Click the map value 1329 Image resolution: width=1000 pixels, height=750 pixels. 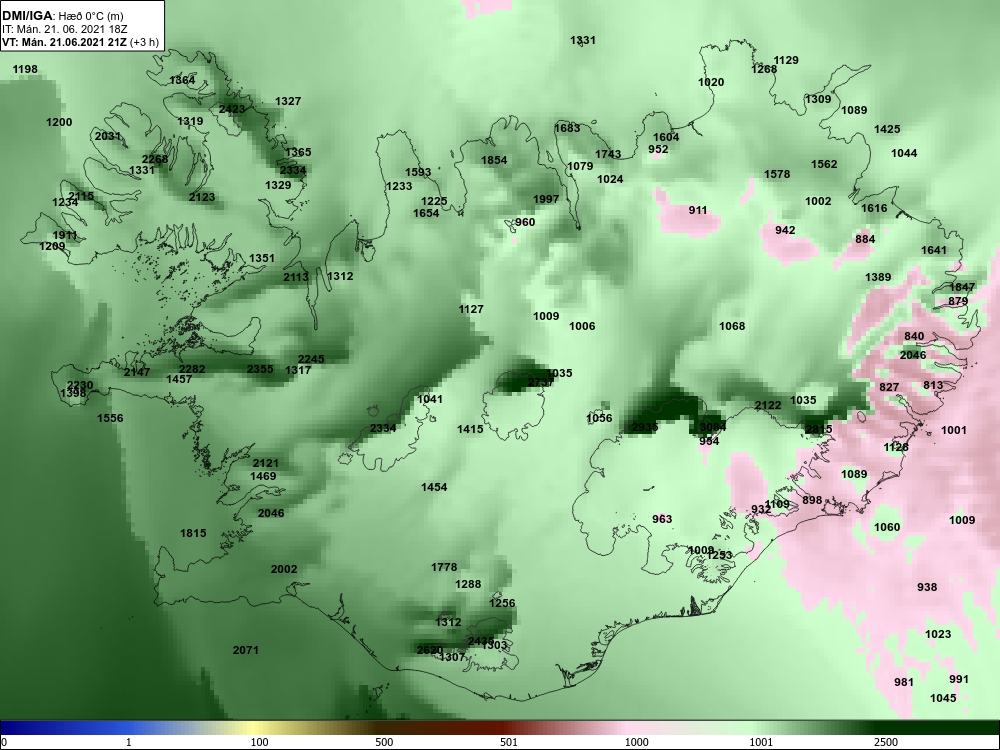pyautogui.click(x=278, y=185)
